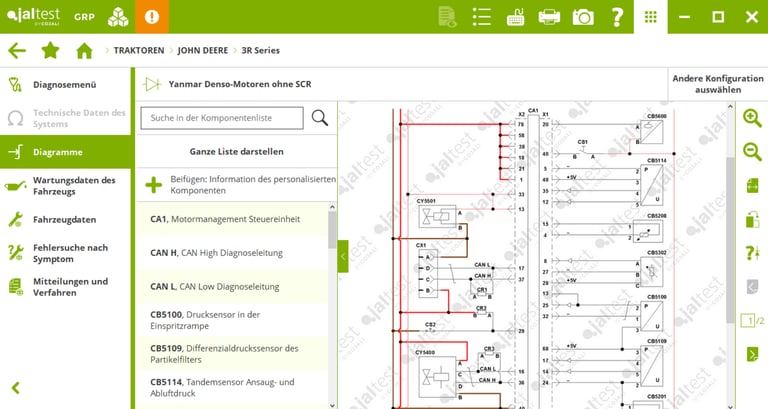The height and width of the screenshot is (409, 768).
Task: Click Ganze Liste darstellen
Action: pos(237,151)
